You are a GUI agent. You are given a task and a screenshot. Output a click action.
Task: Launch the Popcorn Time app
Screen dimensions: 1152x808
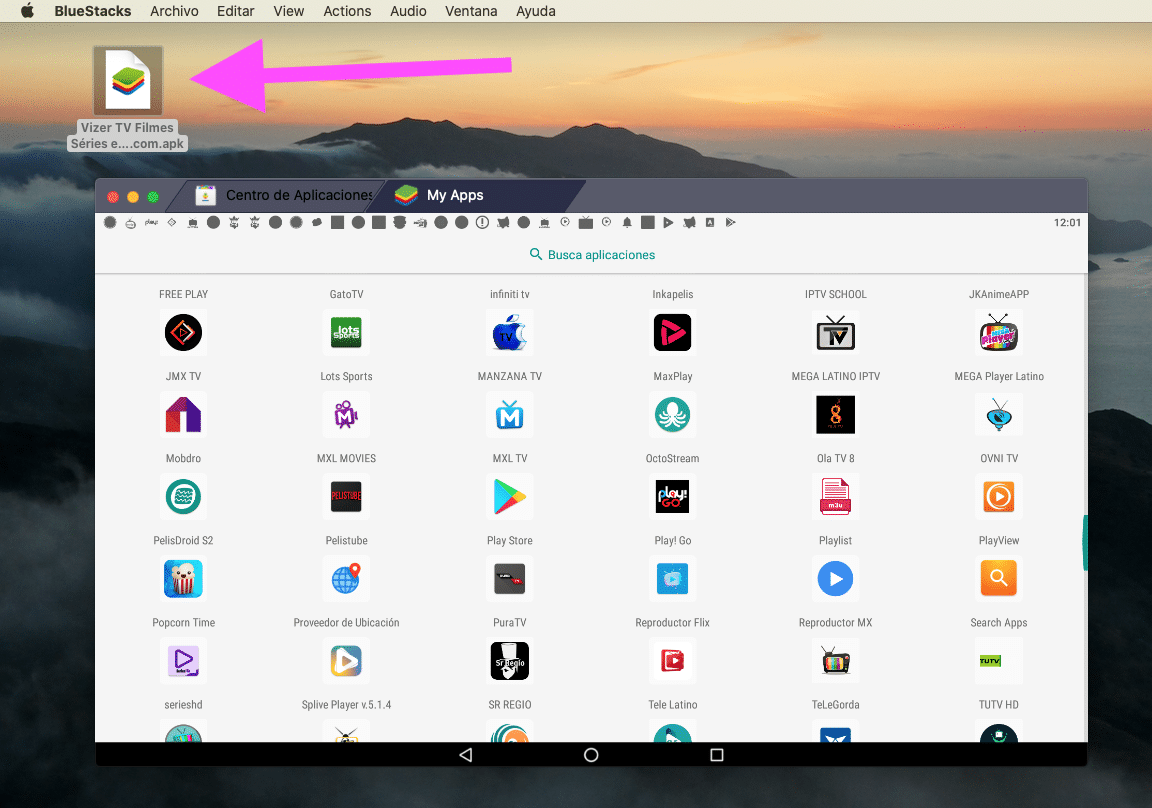[183, 579]
